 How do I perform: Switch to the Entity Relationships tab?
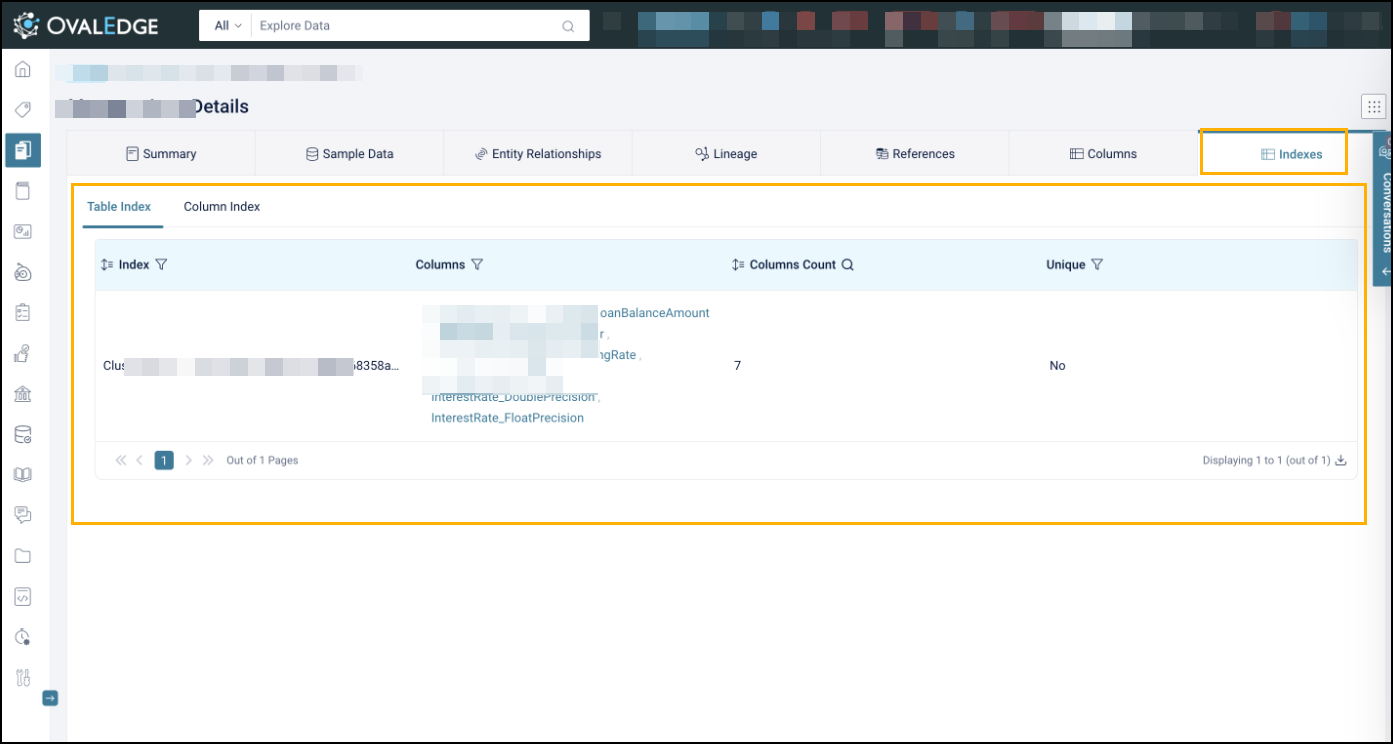(x=538, y=154)
